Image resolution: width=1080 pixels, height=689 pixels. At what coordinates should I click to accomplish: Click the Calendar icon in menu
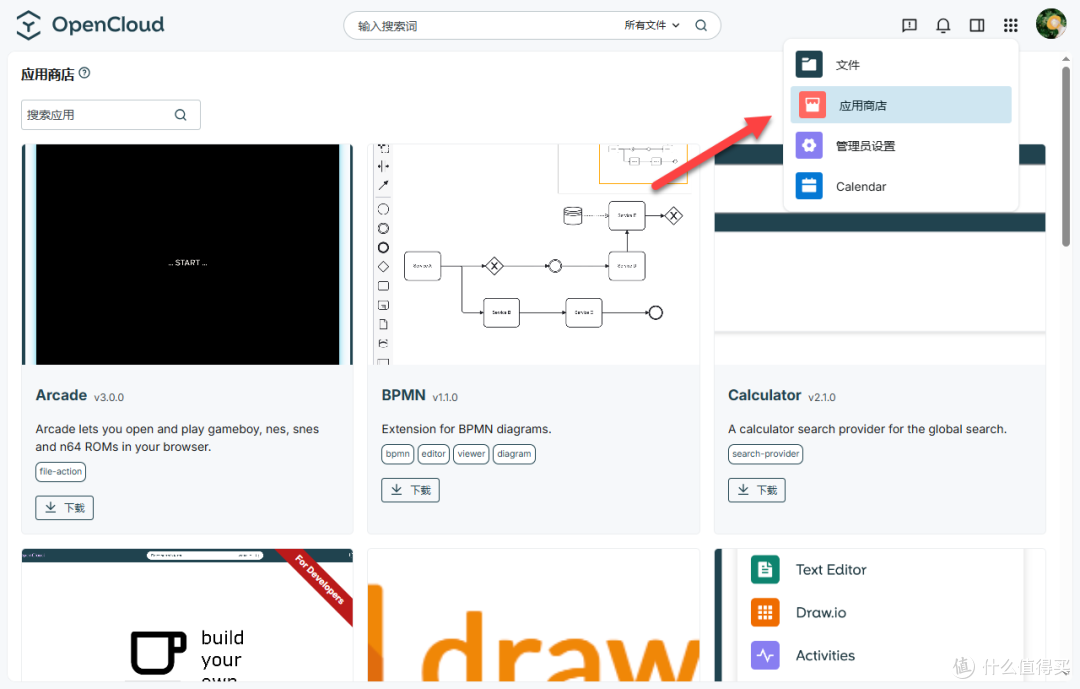(x=809, y=186)
